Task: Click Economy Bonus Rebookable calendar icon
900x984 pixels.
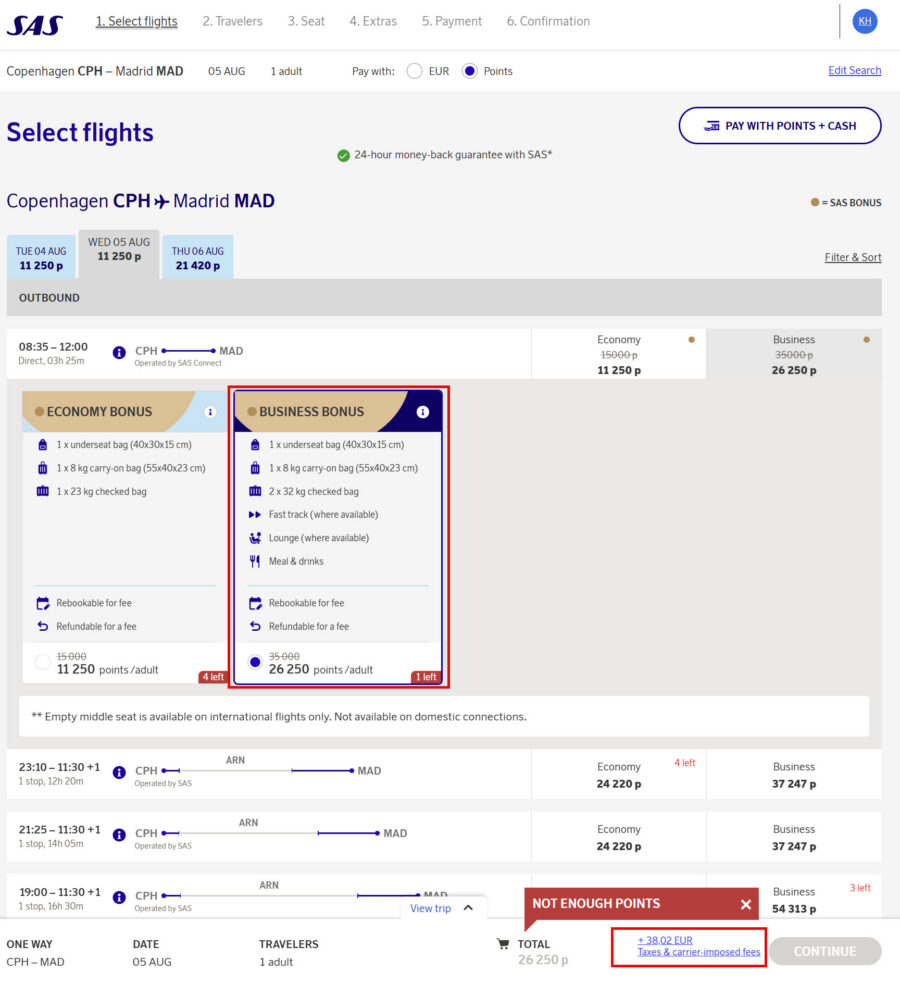Action: (x=43, y=604)
